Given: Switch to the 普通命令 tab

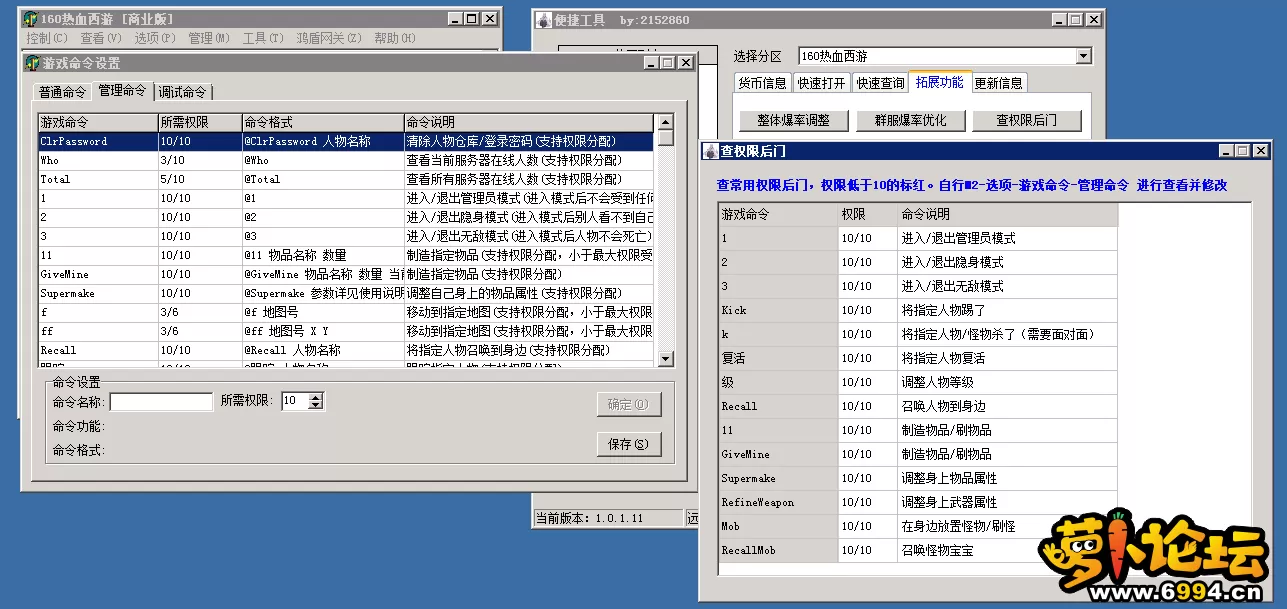Looking at the screenshot, I should (63, 92).
